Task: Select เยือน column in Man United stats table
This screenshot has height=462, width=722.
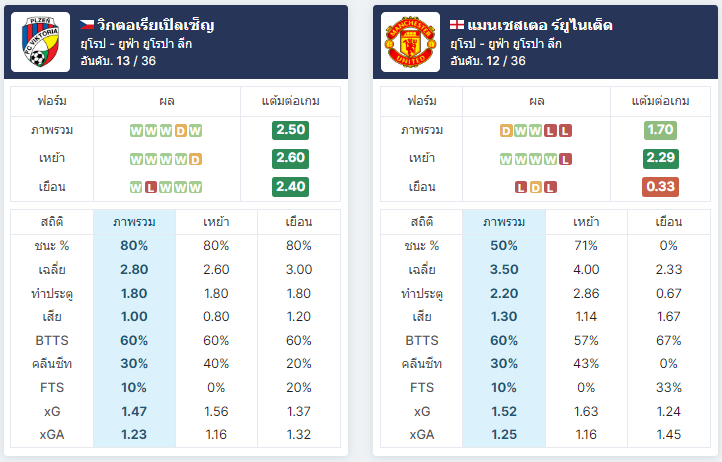Action: 669,222
